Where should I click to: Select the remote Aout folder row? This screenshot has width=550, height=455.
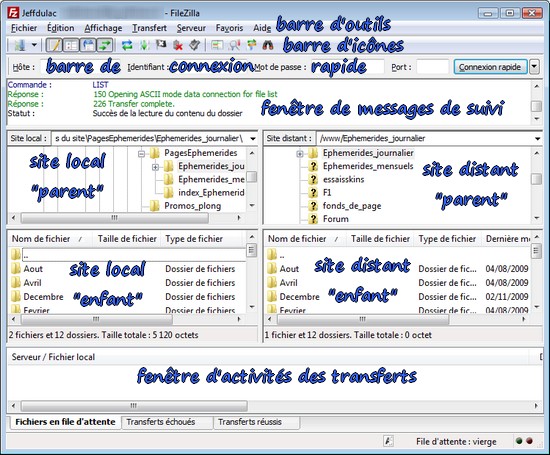coord(398,269)
